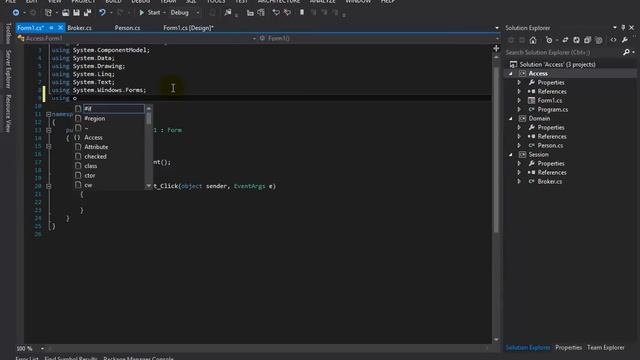Screen dimensions: 640x360
Task: Switch to the Team Explorer bottom tab
Action: coord(606,348)
